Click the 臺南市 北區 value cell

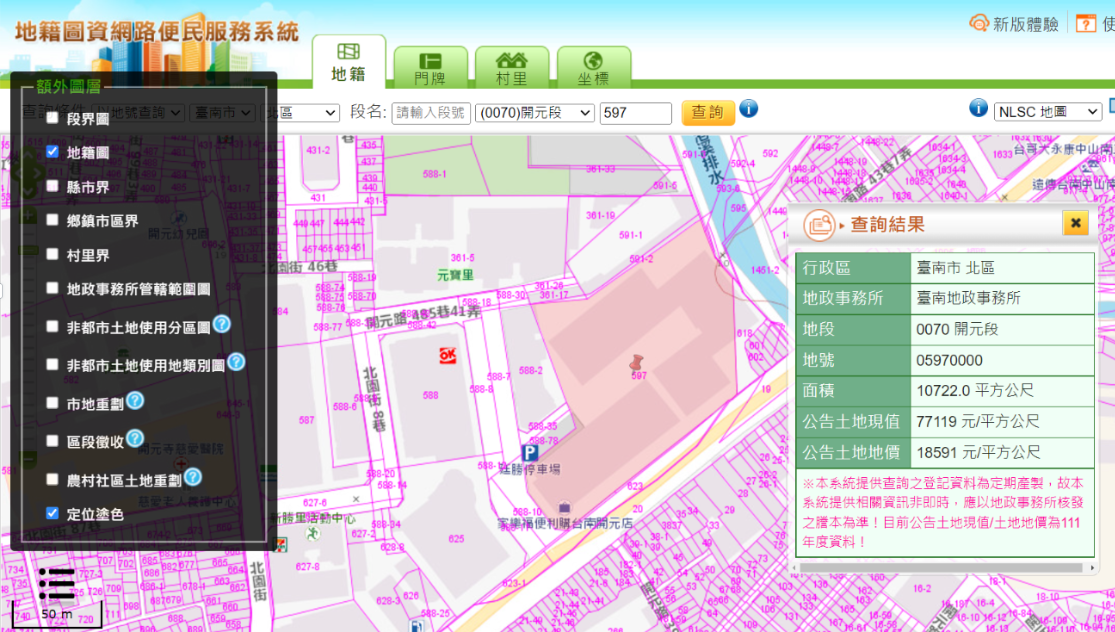point(1002,268)
